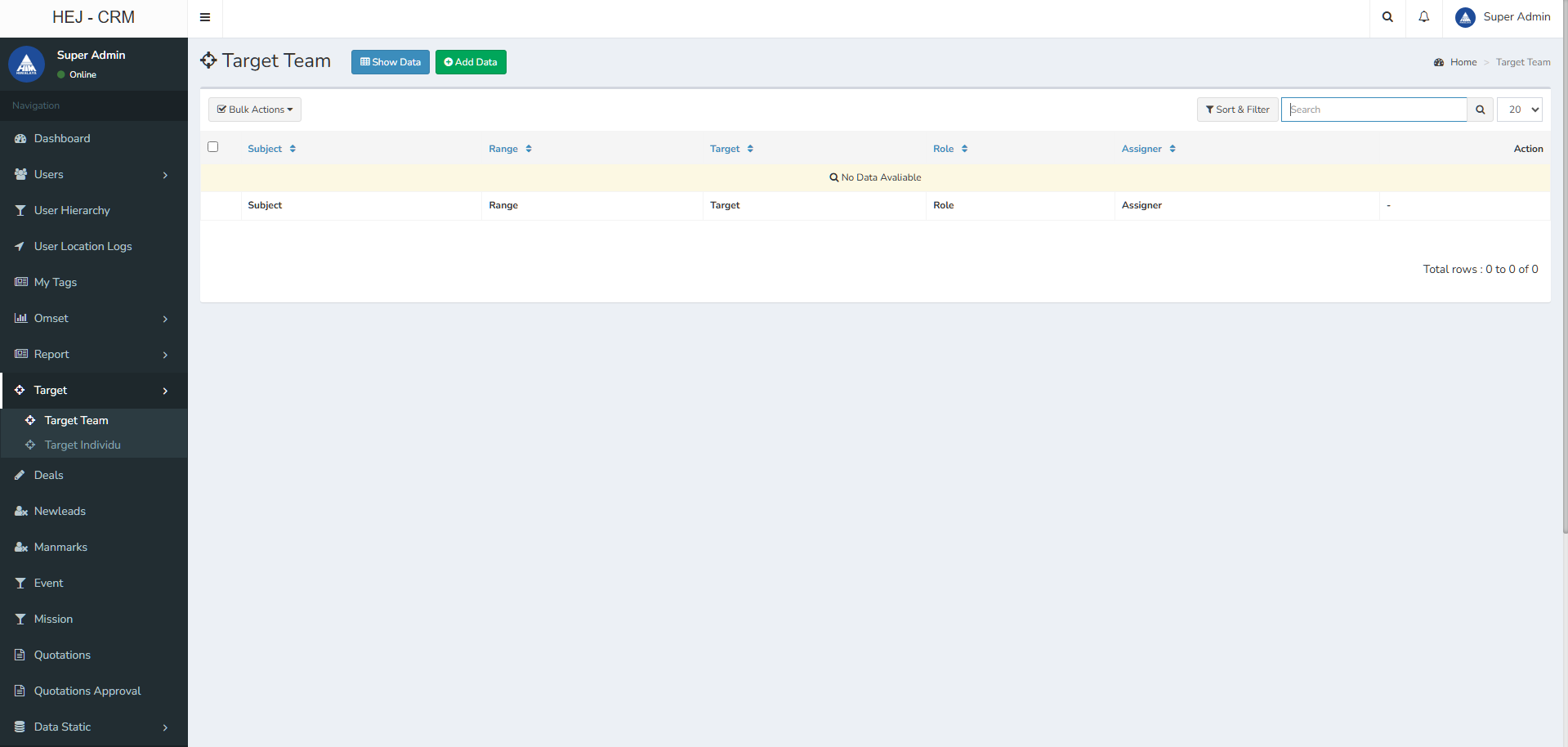Image resolution: width=1568 pixels, height=747 pixels.
Task: Open the notifications bell icon
Action: coord(1424,17)
